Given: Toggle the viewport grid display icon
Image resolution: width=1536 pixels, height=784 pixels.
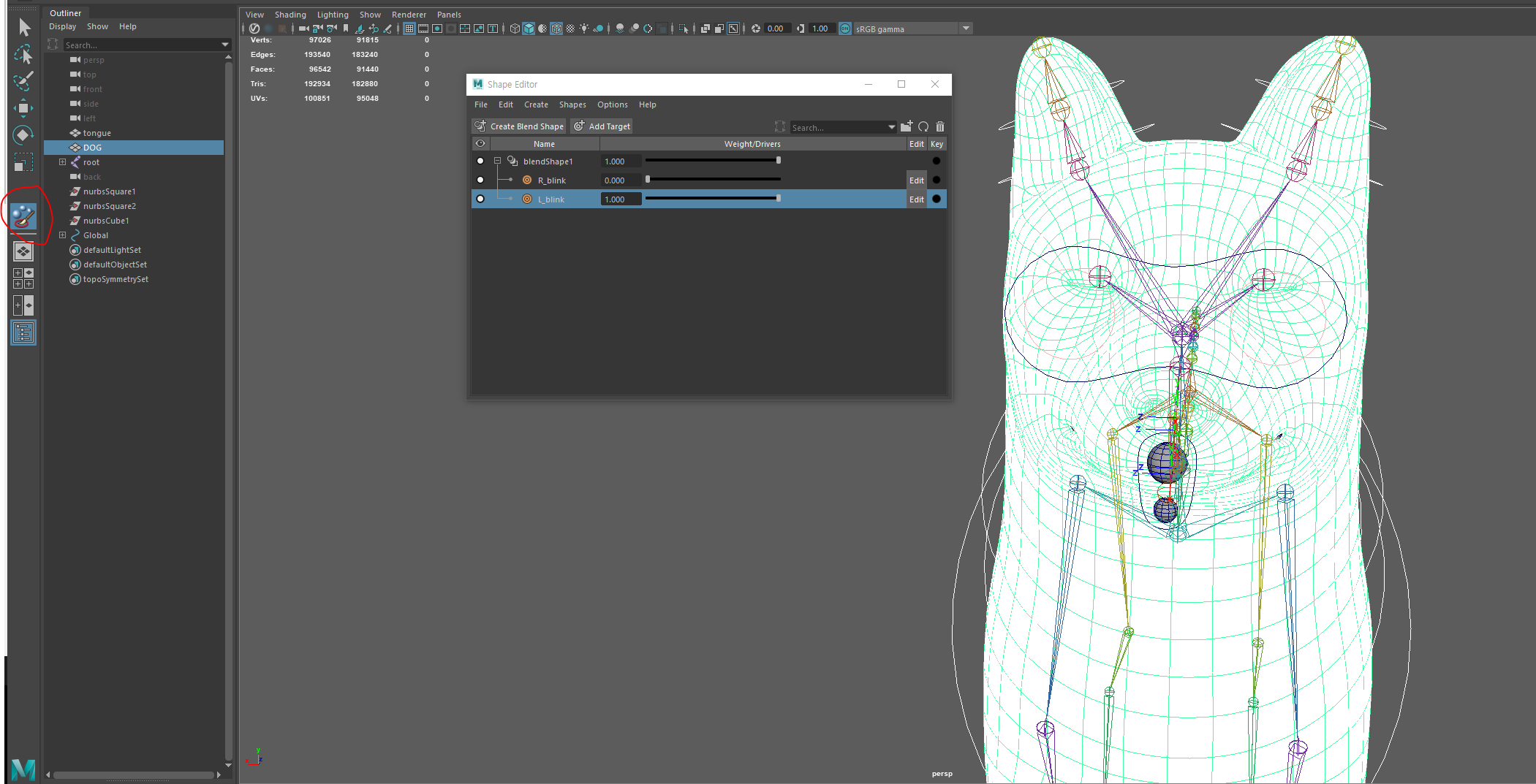Looking at the screenshot, I should point(409,28).
